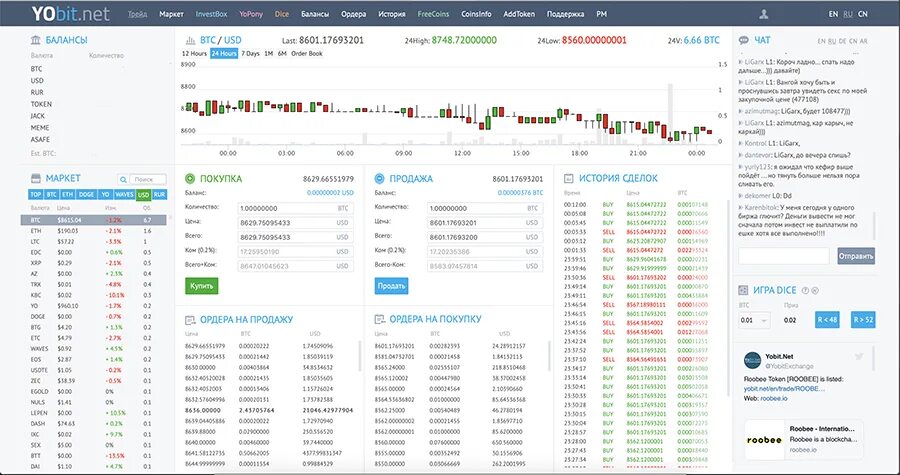Select the 12 Hours chart range
This screenshot has width=900, height=475.
[x=194, y=53]
